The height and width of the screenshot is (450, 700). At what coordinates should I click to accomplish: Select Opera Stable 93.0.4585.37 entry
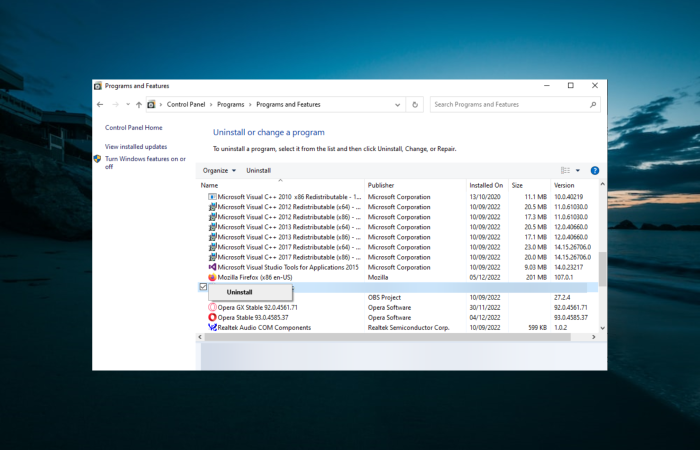coord(397,317)
